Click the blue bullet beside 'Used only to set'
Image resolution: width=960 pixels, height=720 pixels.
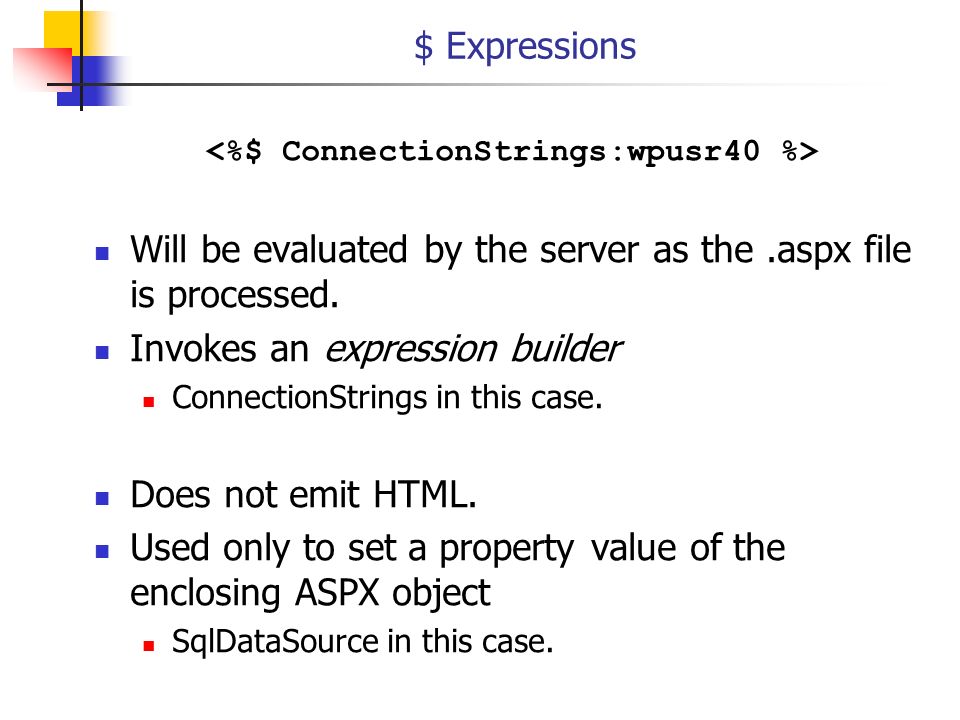coord(102,551)
